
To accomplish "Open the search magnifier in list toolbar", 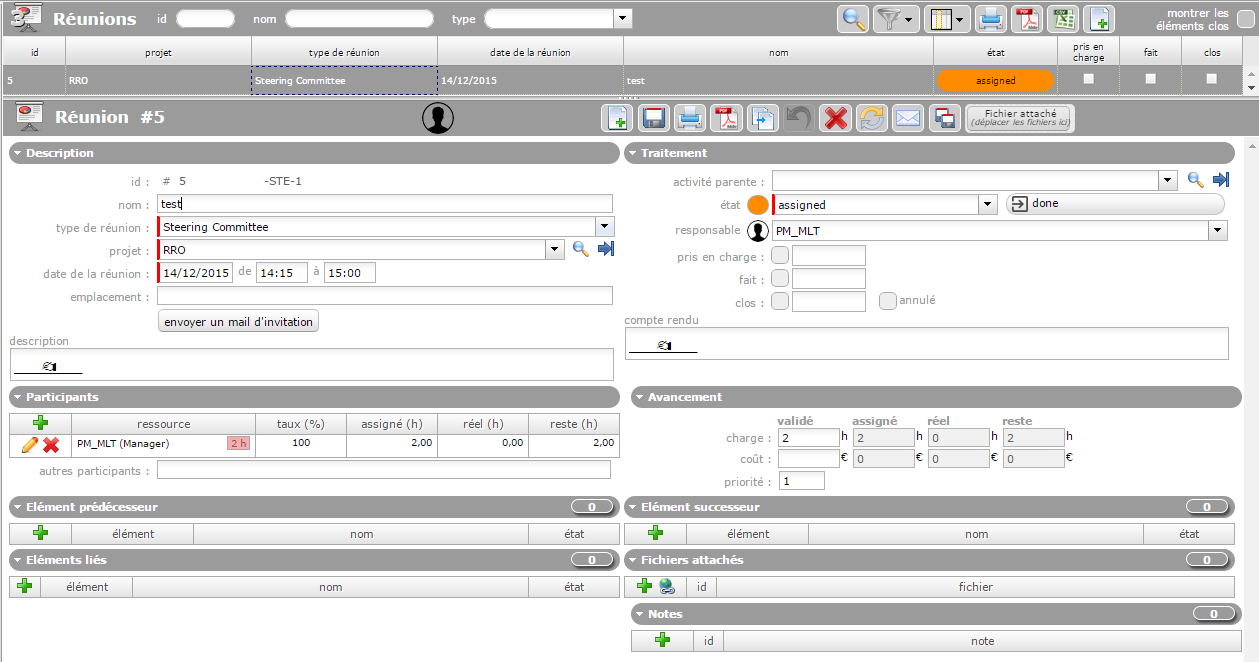I will click(853, 19).
